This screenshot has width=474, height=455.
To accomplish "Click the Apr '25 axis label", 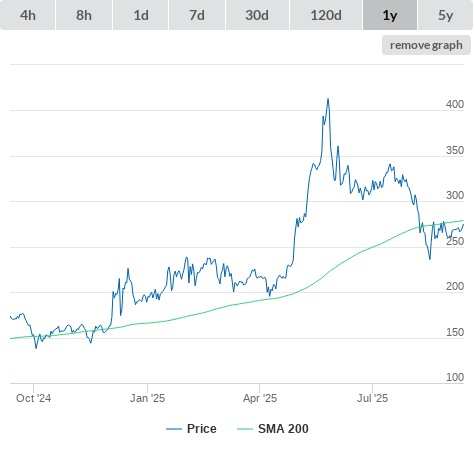I will [260, 398].
